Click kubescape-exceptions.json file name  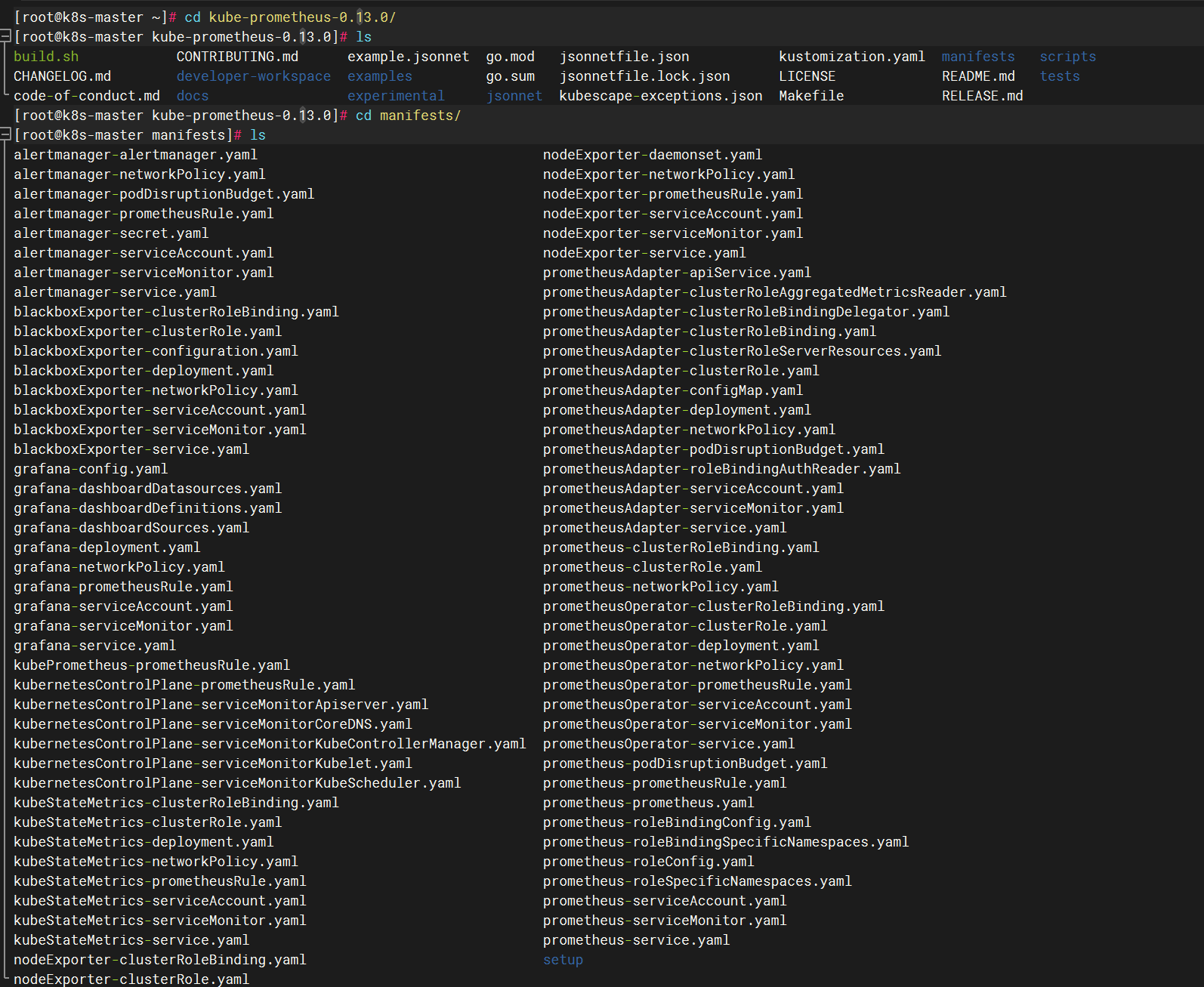tap(661, 96)
